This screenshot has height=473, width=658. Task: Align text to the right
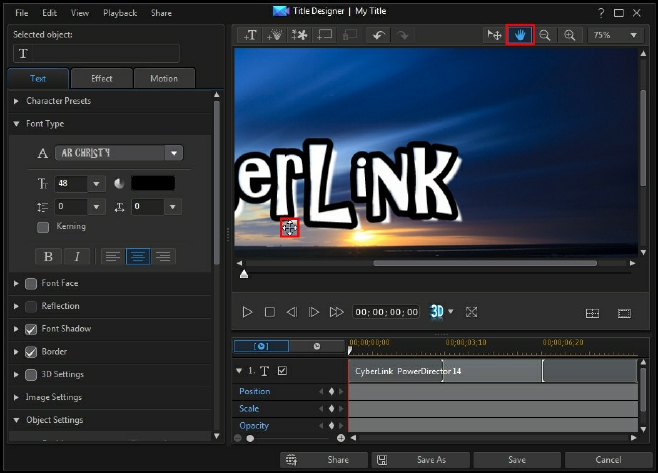pos(163,256)
